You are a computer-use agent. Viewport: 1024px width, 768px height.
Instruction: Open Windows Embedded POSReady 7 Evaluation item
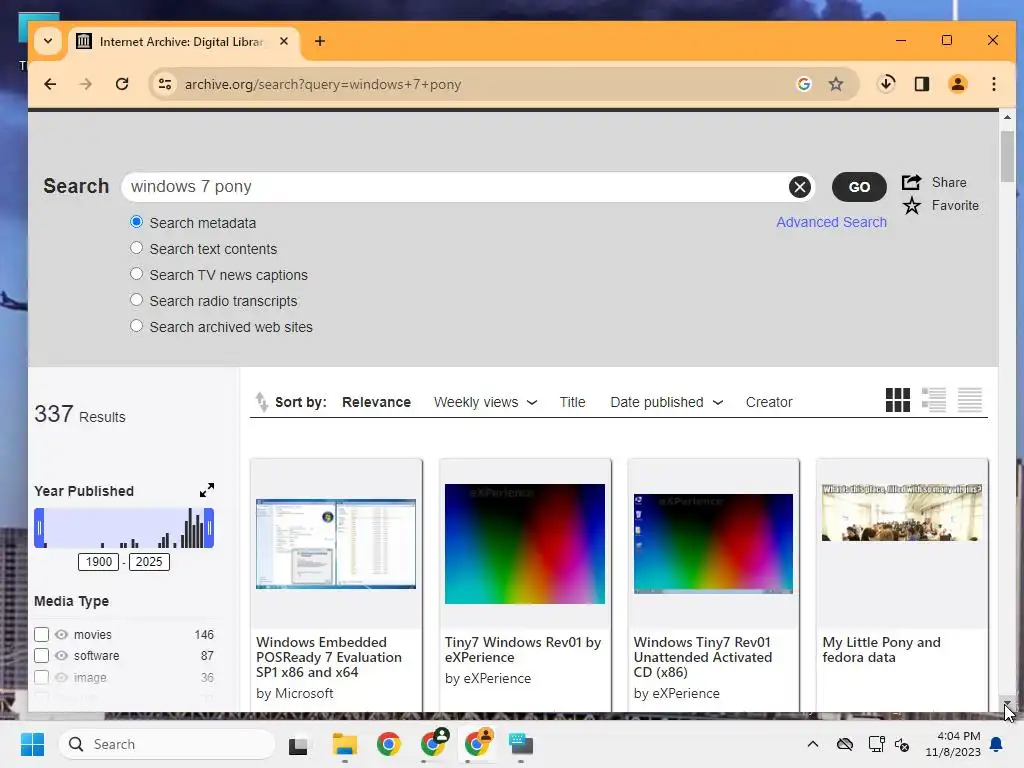(x=328, y=657)
